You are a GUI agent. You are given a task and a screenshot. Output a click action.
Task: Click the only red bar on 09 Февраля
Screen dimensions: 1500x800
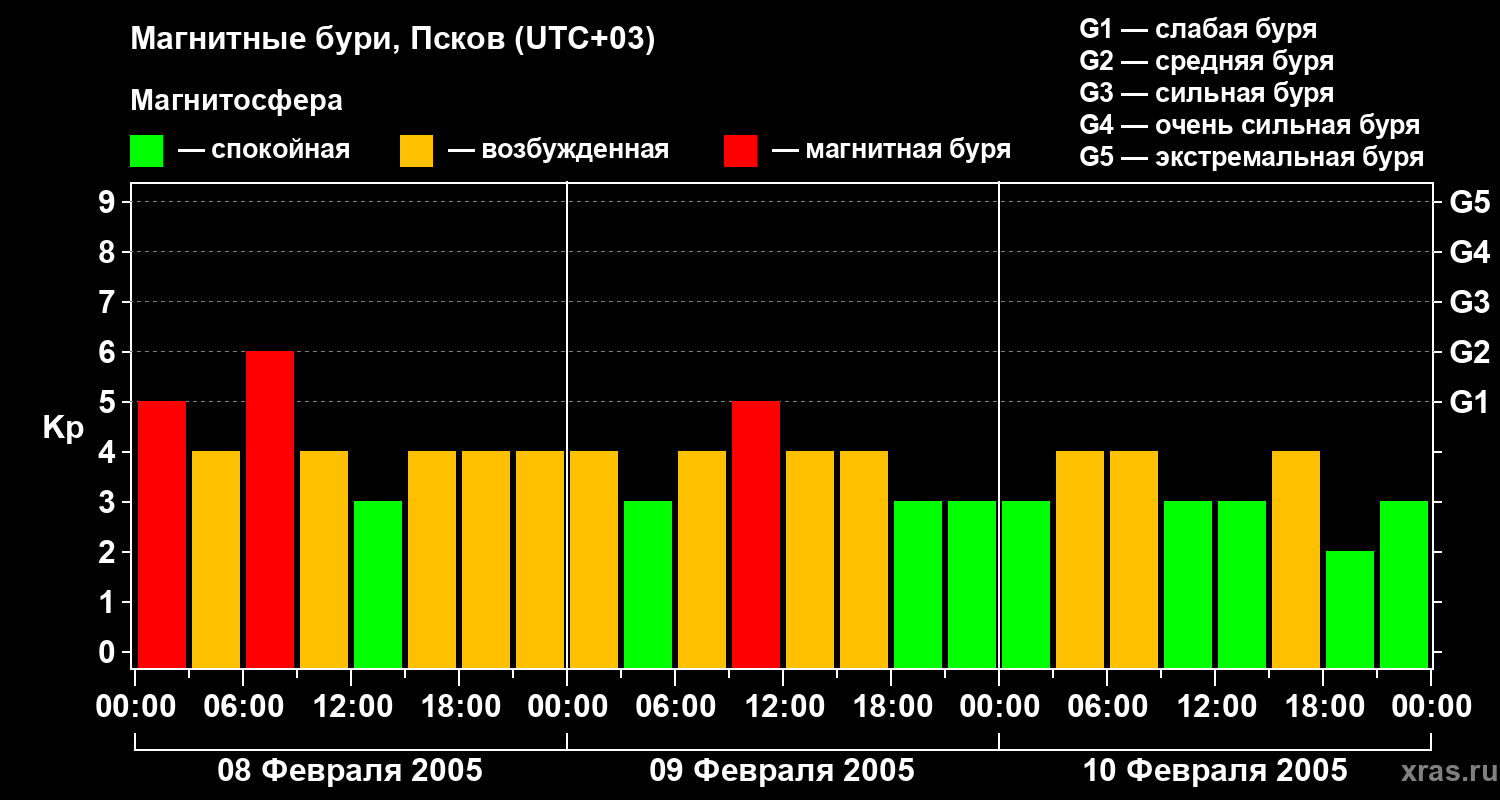coord(756,534)
